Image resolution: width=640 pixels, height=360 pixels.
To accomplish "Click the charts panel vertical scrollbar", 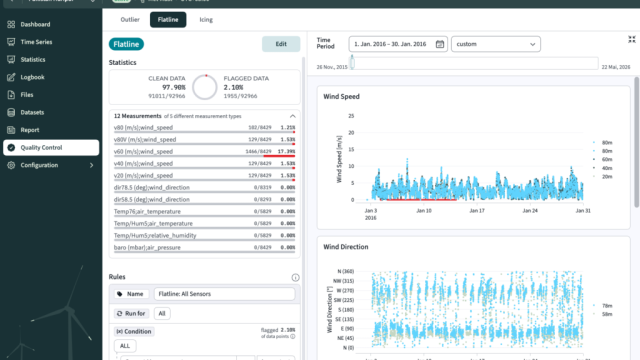I will 637,142.
